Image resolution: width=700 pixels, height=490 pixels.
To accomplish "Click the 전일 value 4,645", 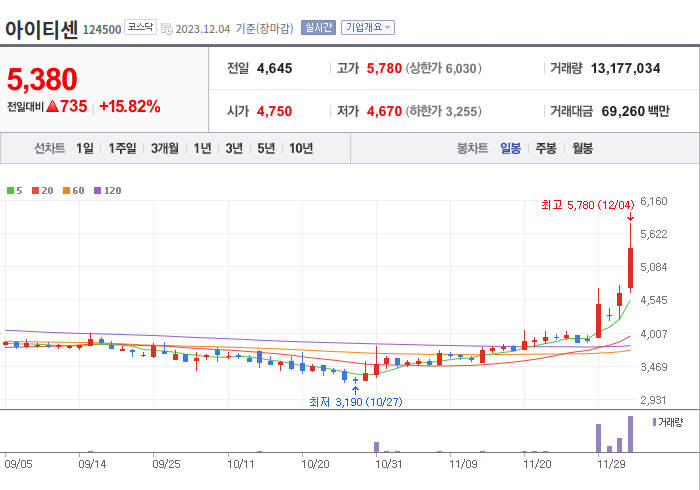I will click(275, 68).
